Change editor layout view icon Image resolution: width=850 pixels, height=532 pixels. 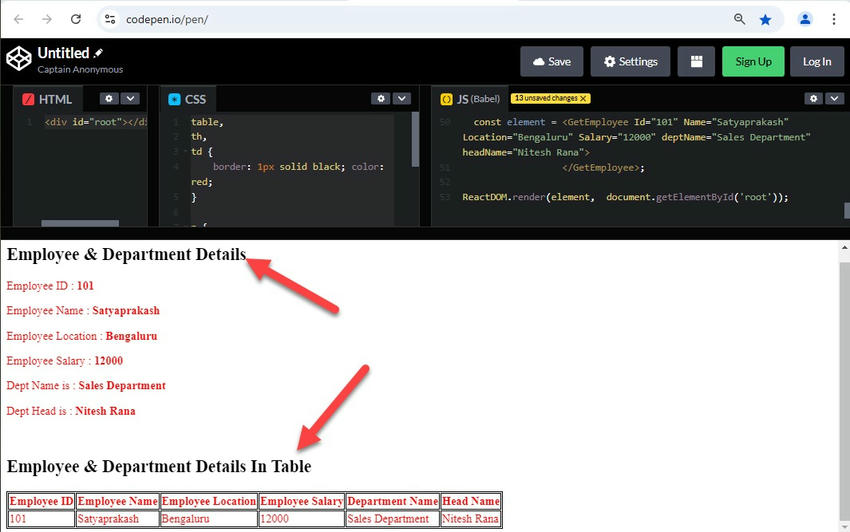[697, 61]
